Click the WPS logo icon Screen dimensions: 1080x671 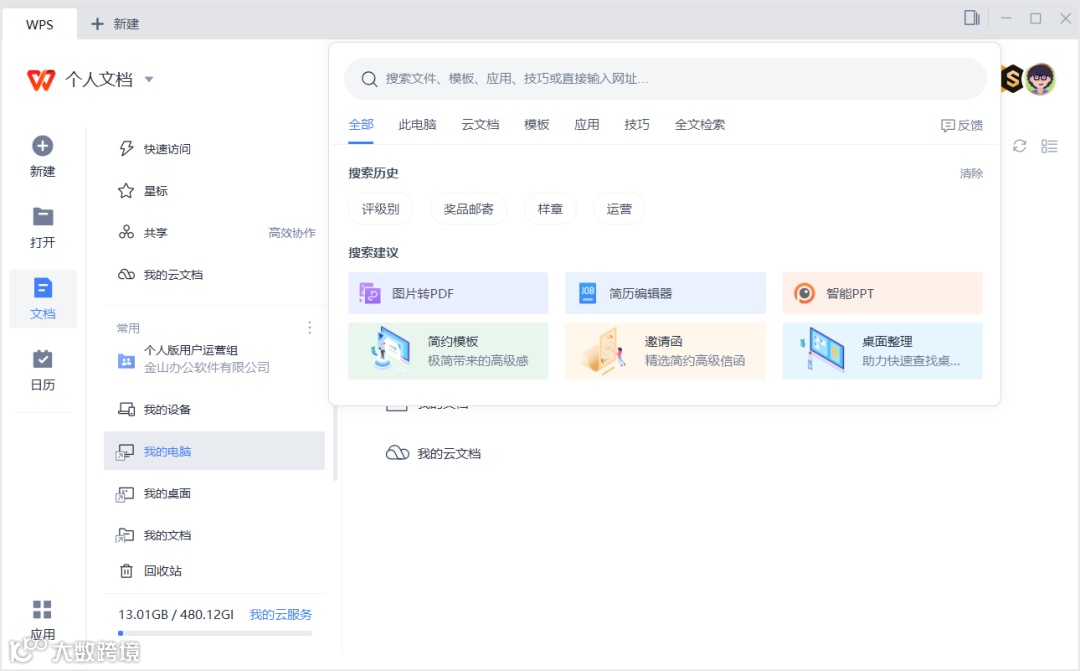[41, 80]
